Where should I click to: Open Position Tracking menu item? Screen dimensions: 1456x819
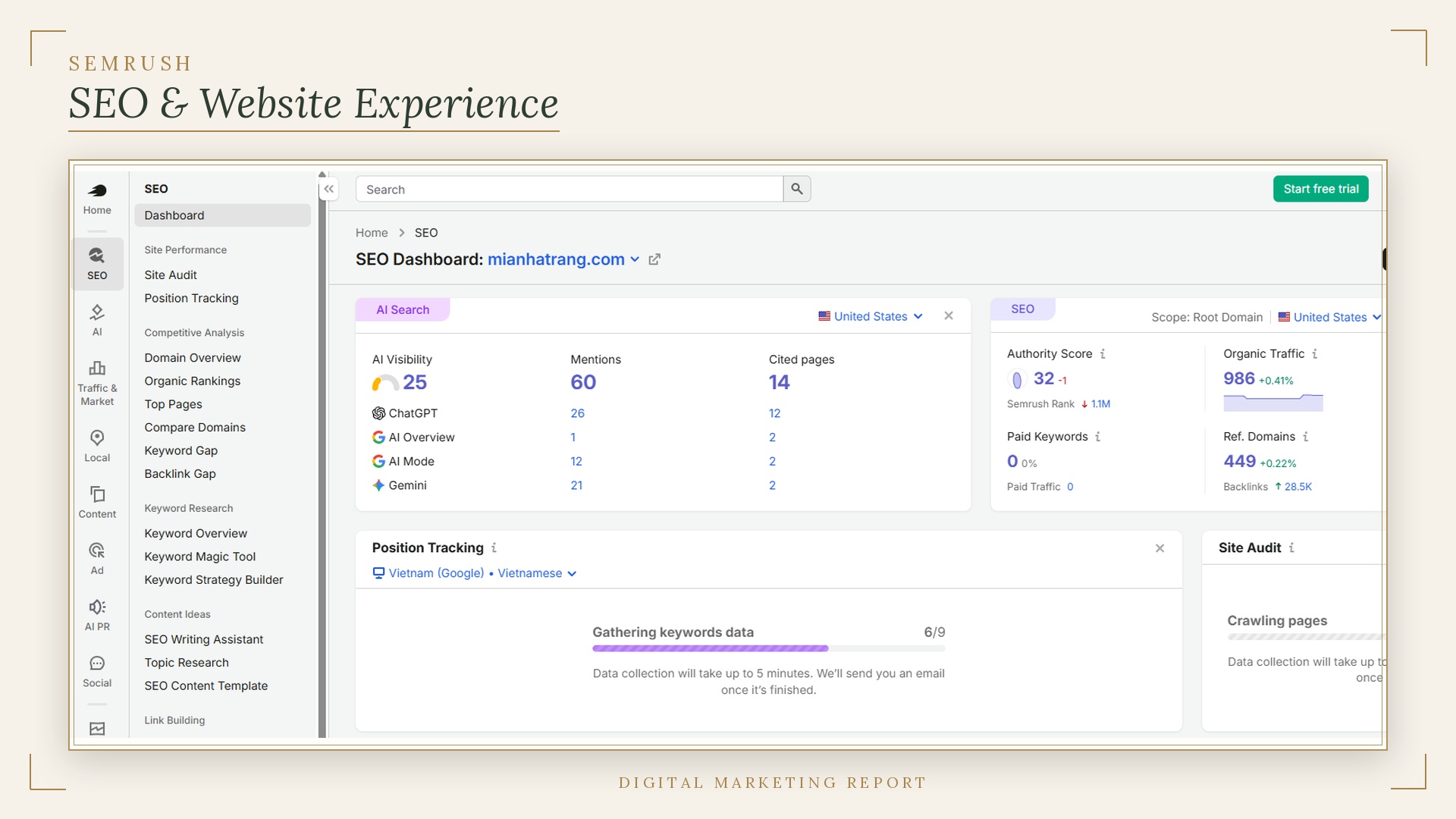(x=191, y=298)
